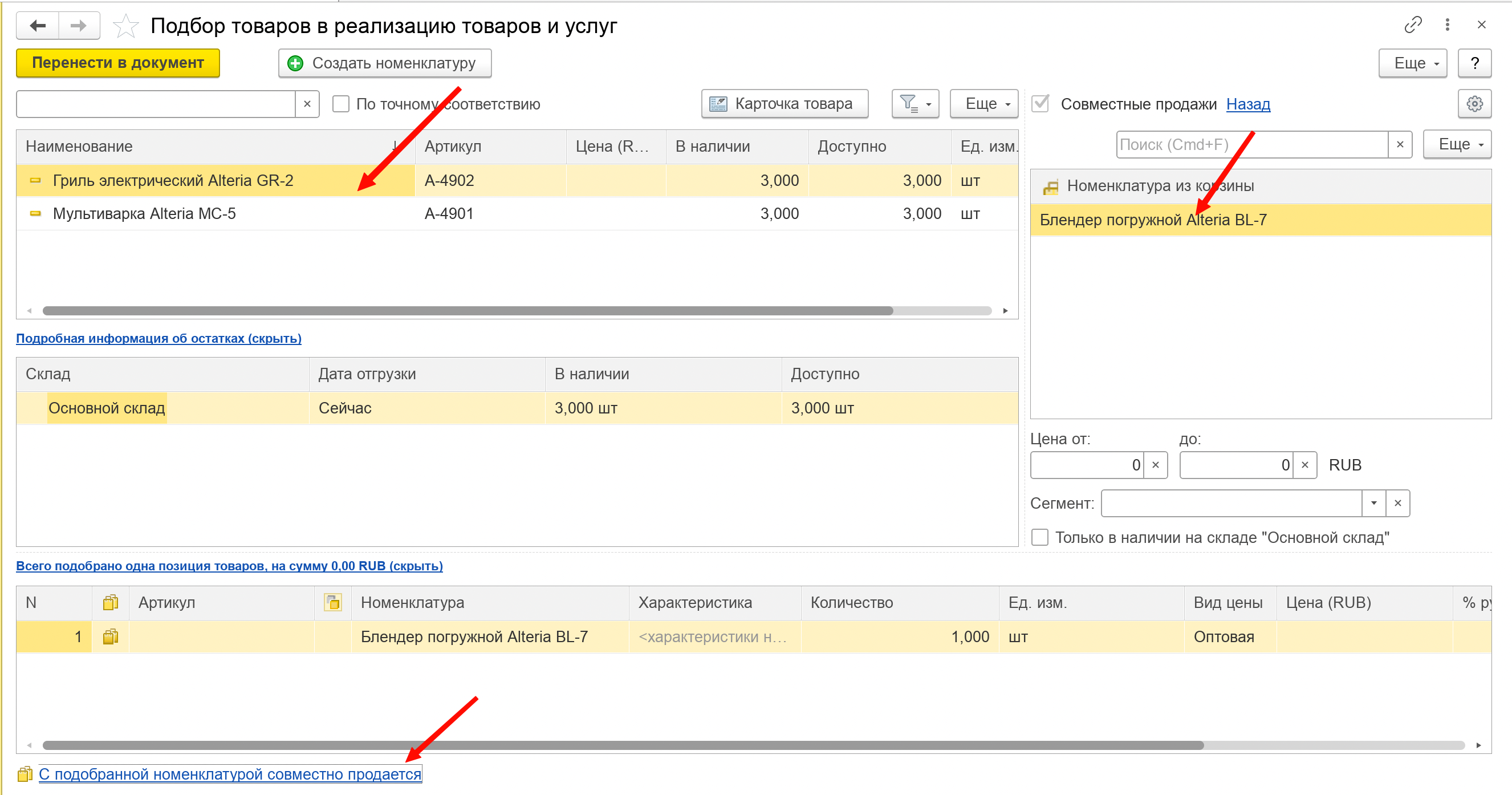Image resolution: width=1512 pixels, height=795 pixels.
Task: Click Перенести в документ button
Action: [118, 63]
